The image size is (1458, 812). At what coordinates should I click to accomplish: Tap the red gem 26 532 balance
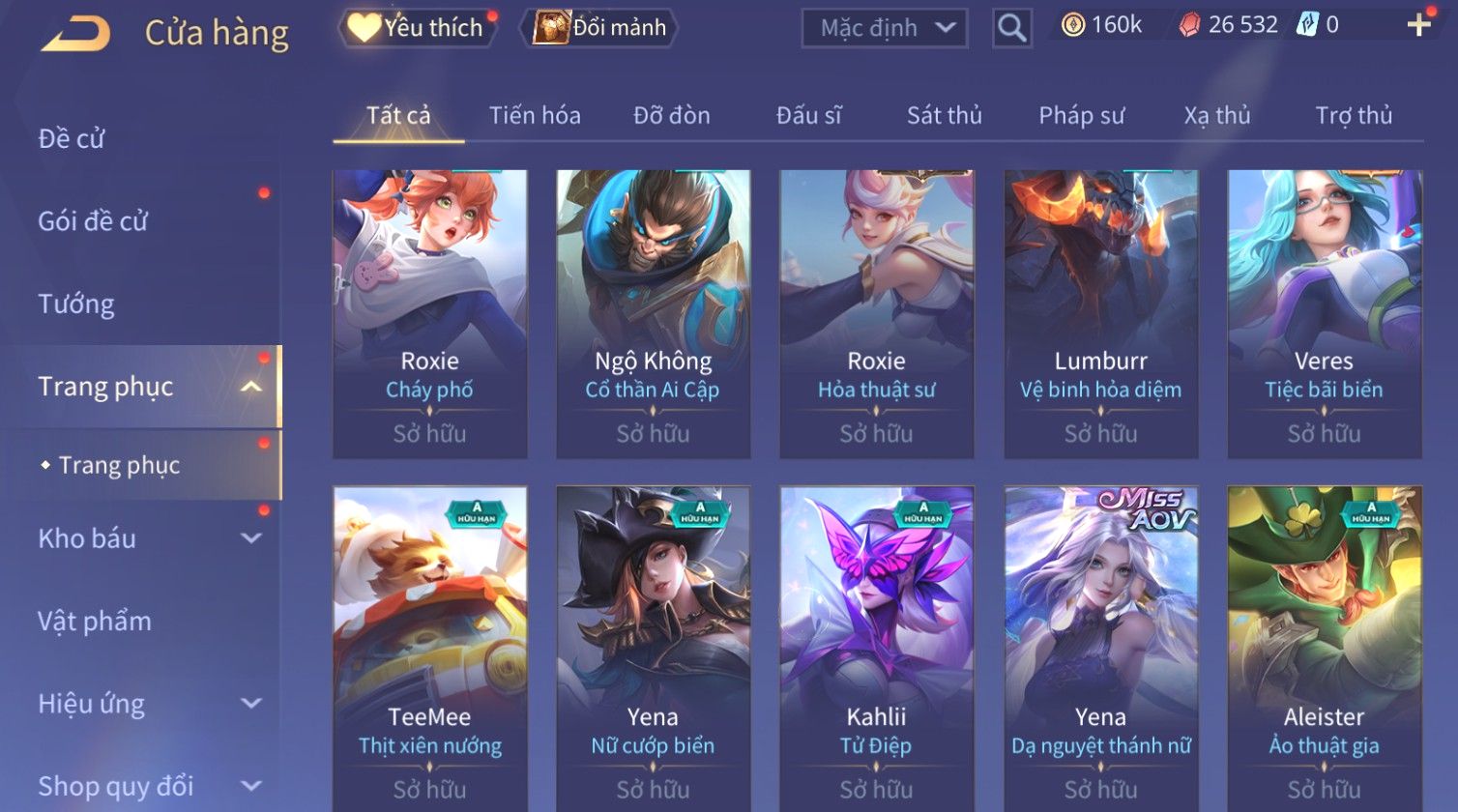[x=1229, y=25]
